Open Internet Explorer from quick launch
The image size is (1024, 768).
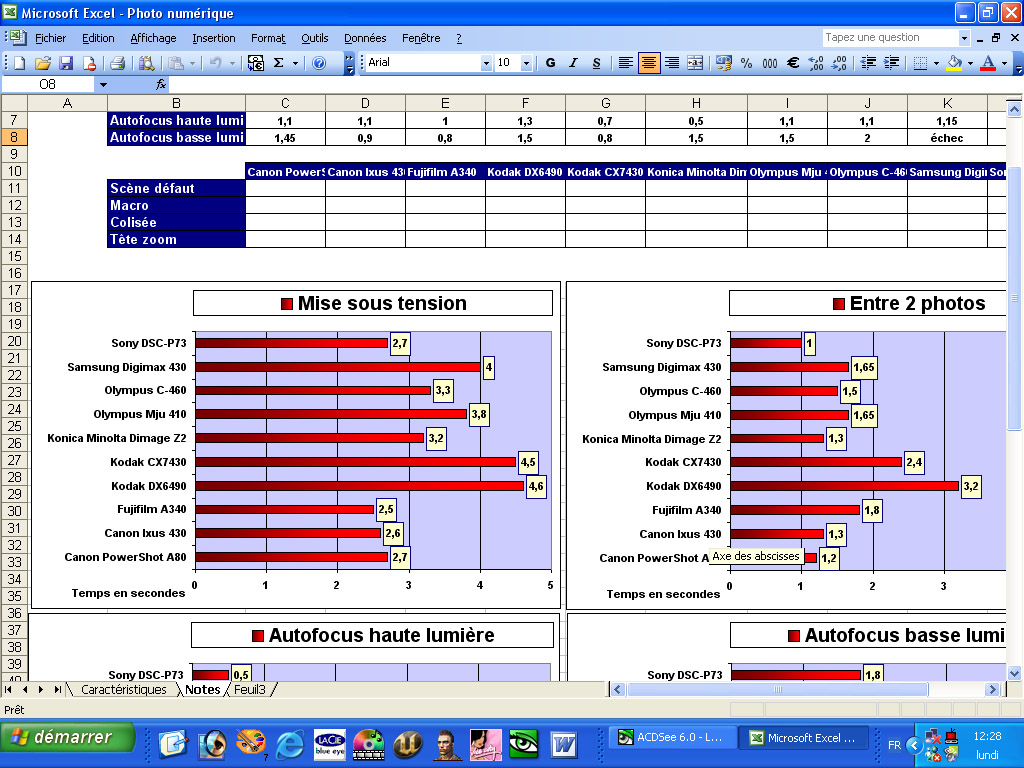pos(290,744)
